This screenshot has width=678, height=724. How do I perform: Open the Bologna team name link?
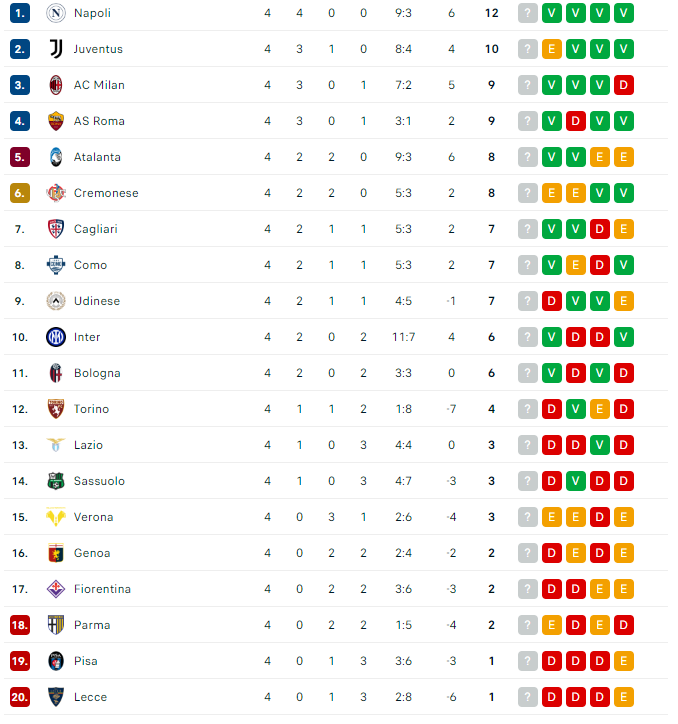97,373
